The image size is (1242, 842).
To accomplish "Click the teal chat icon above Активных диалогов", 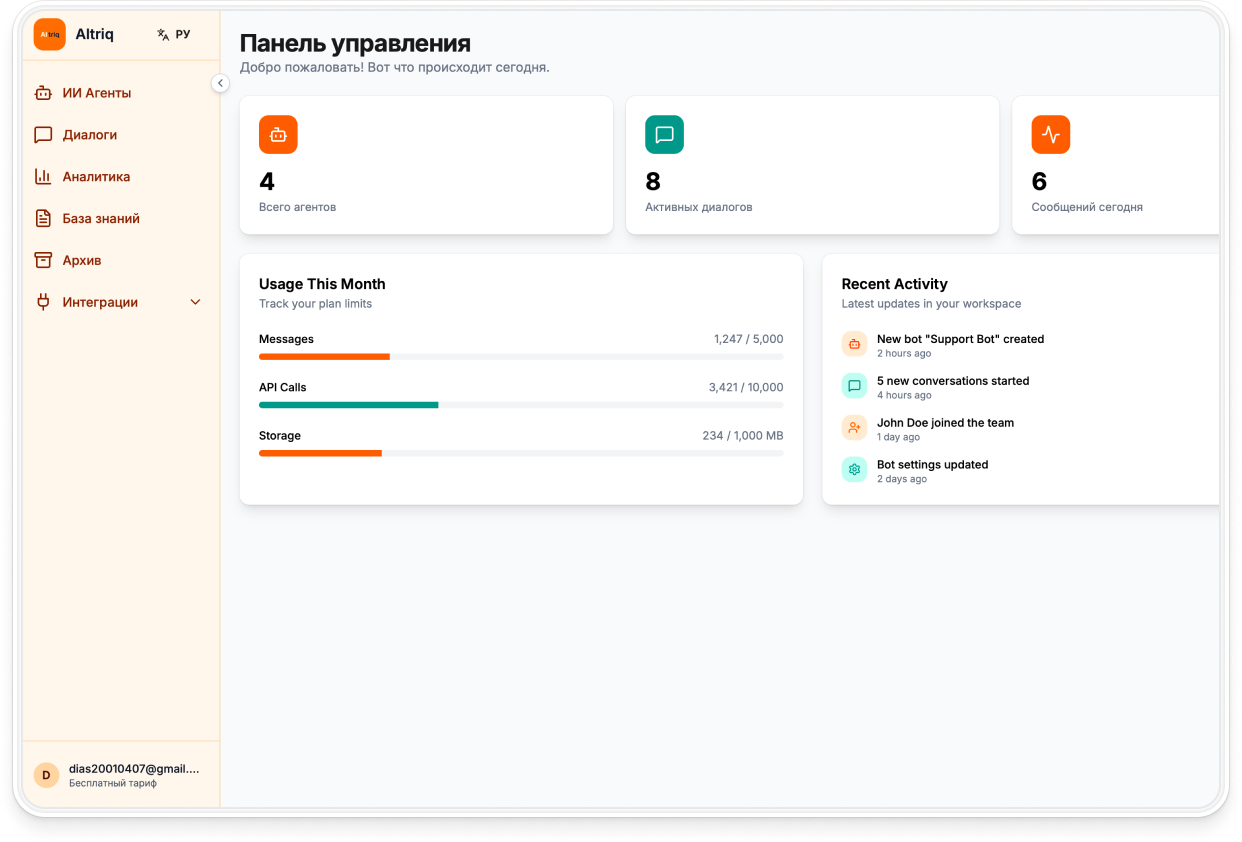I will pos(664,135).
